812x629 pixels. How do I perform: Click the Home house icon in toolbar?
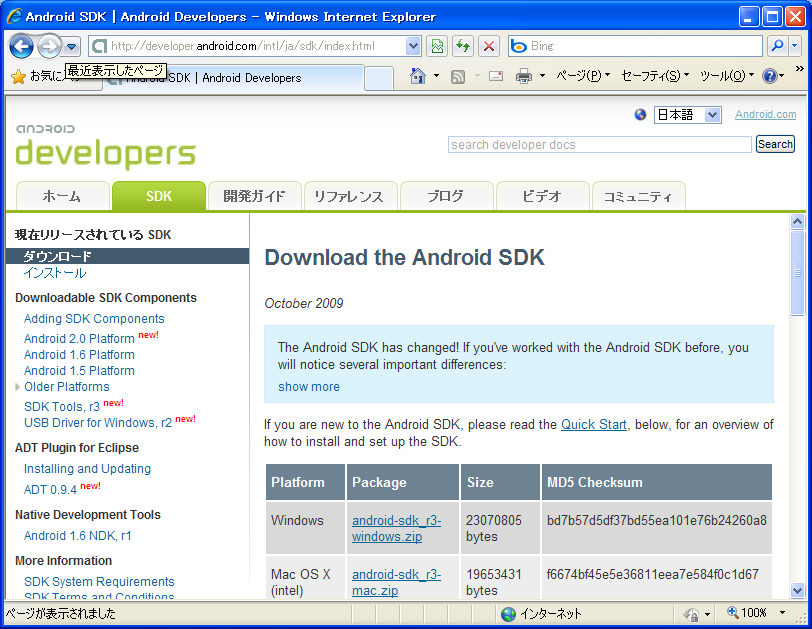point(417,77)
